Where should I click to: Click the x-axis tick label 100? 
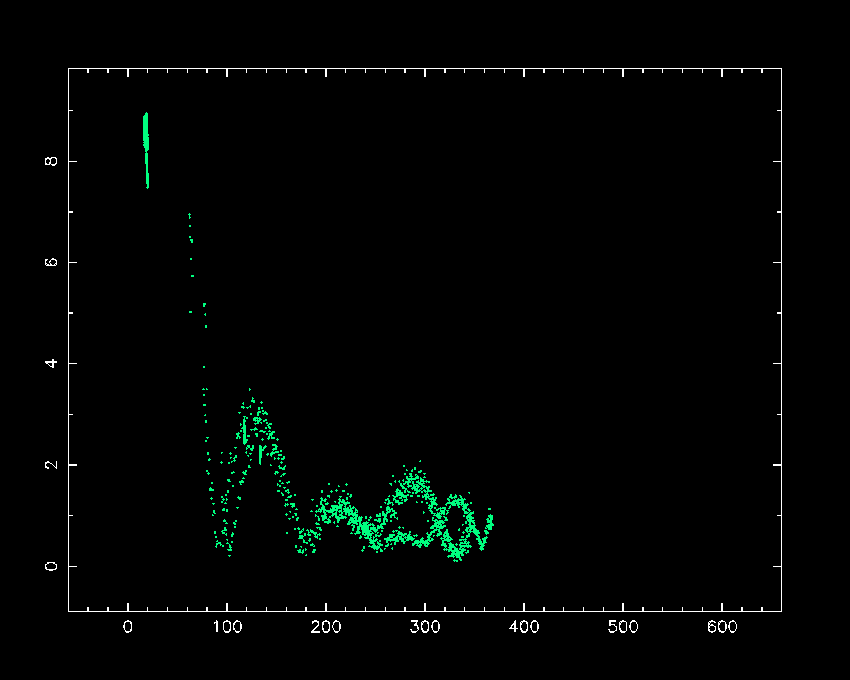(x=227, y=627)
